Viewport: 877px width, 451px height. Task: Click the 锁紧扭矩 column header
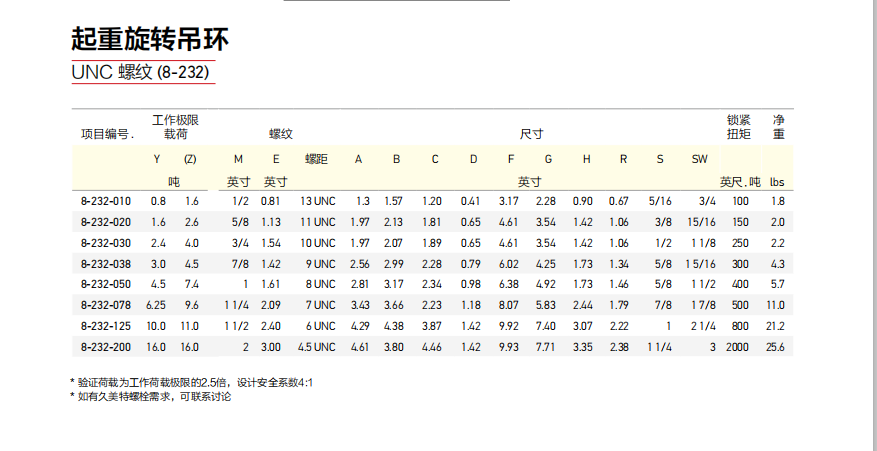pyautogui.click(x=738, y=126)
